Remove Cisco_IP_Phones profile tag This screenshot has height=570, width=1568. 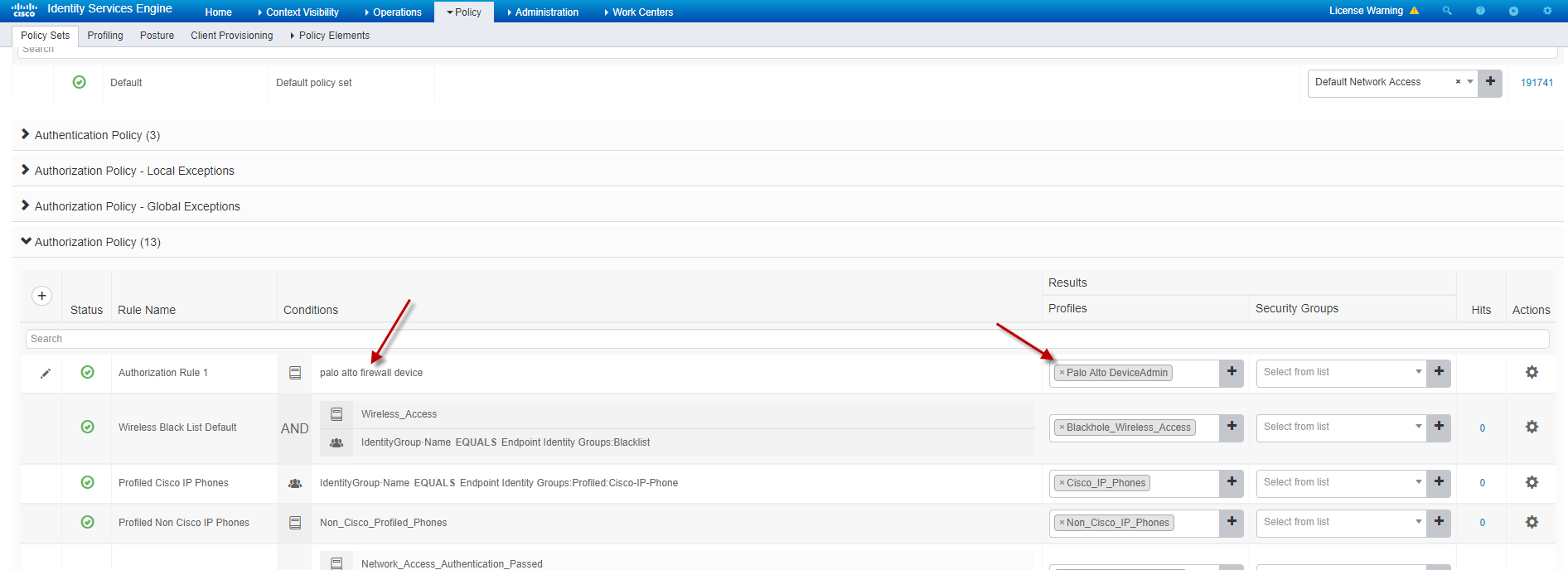[x=1062, y=483]
